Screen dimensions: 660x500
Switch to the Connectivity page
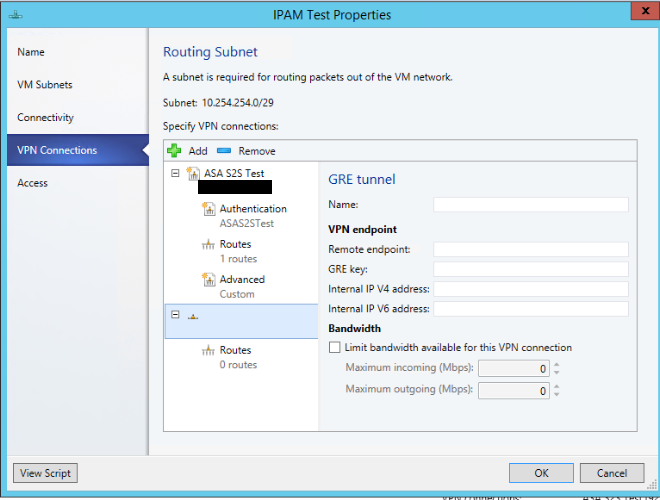46,118
